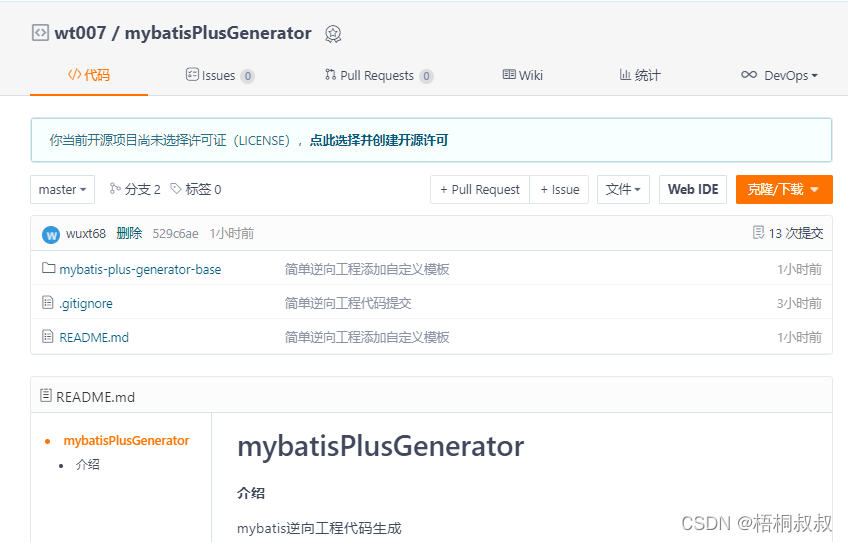Screen dimensions: 848x542
Task: Click the document icon in README.md panel header
Action: point(46,395)
